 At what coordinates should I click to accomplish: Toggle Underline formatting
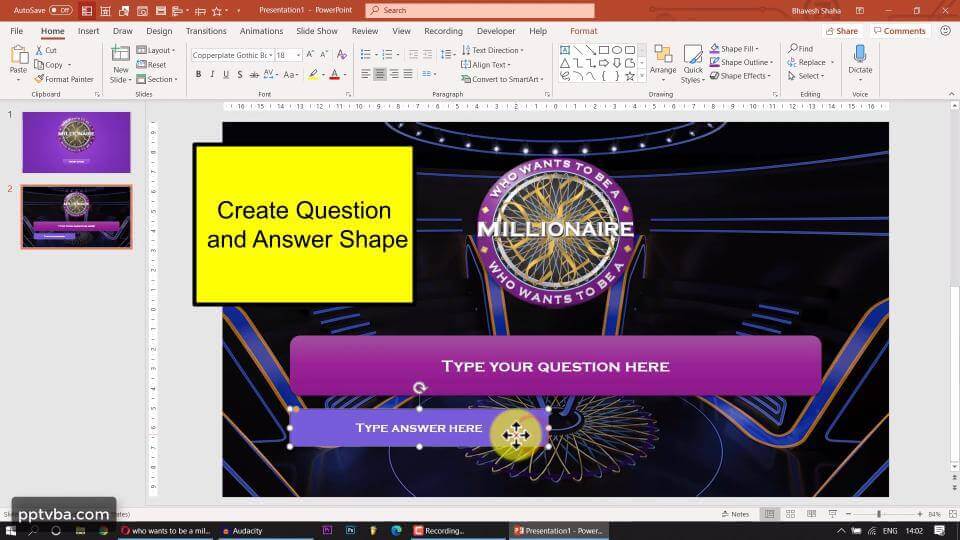click(x=226, y=74)
